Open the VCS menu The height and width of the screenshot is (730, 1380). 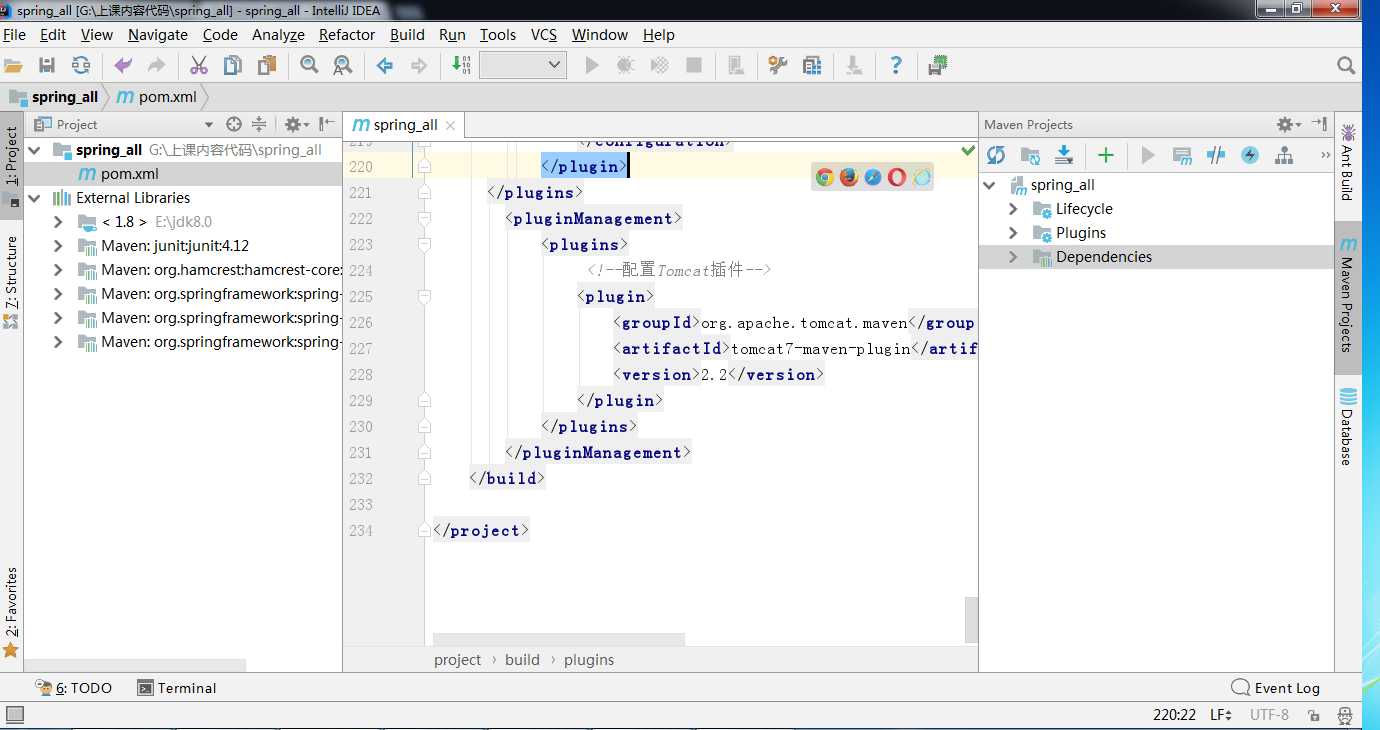coord(544,34)
